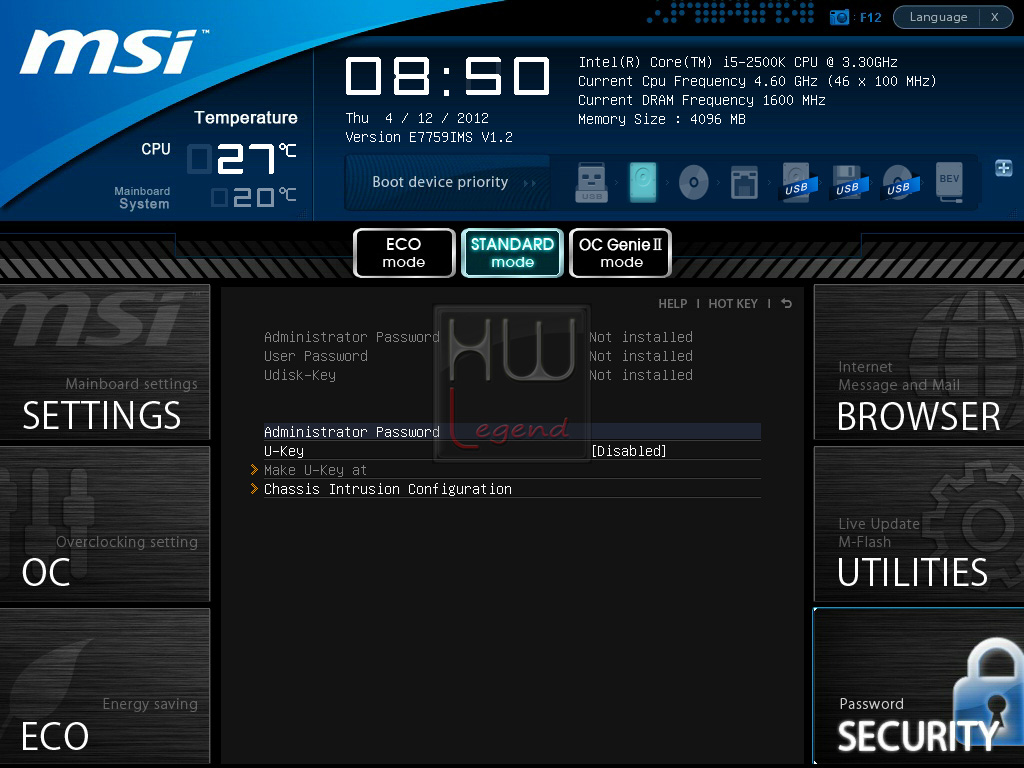Click the Boot device priority label
This screenshot has width=1024, height=768.
440,182
